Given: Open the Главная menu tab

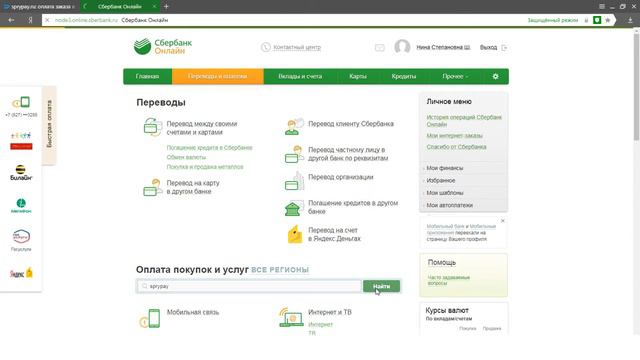Looking at the screenshot, I should (x=147, y=76).
